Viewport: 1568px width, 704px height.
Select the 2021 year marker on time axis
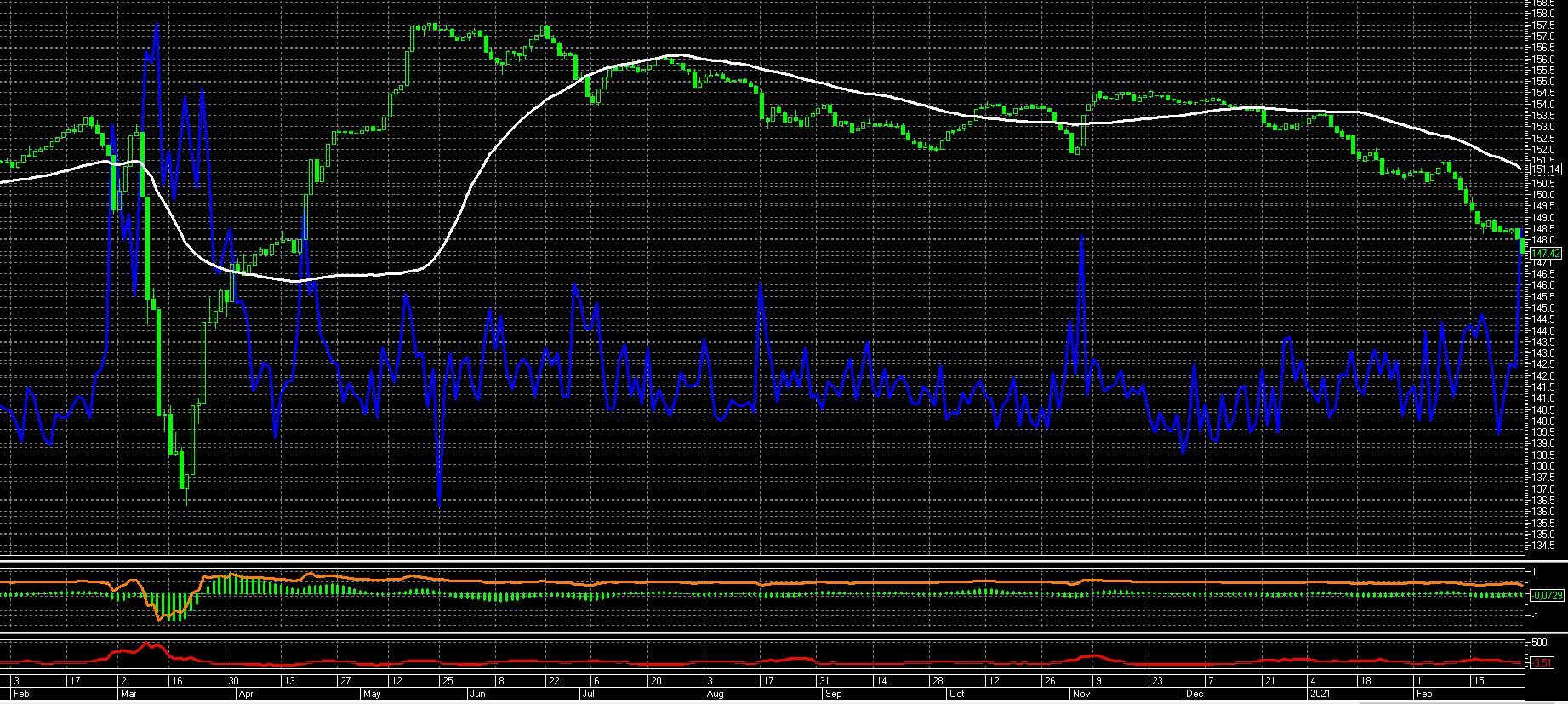[1320, 695]
